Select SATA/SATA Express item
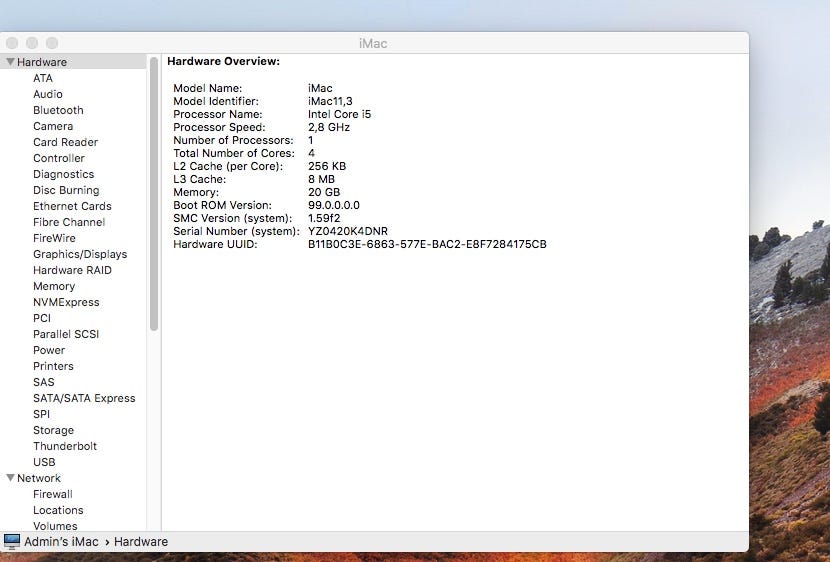Image resolution: width=830 pixels, height=562 pixels. click(x=84, y=398)
